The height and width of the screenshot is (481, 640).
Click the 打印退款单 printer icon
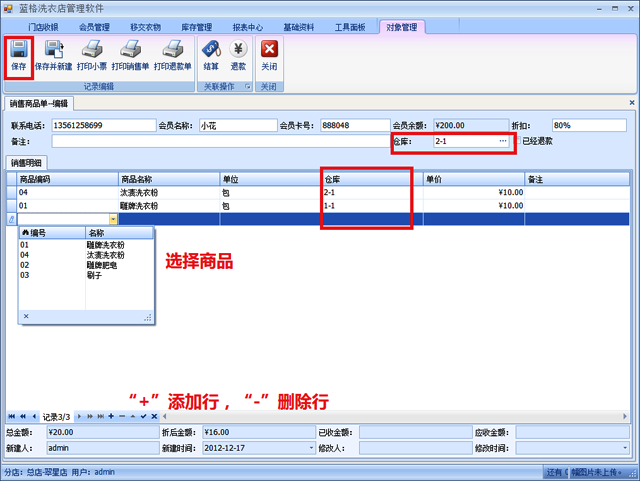(172, 50)
